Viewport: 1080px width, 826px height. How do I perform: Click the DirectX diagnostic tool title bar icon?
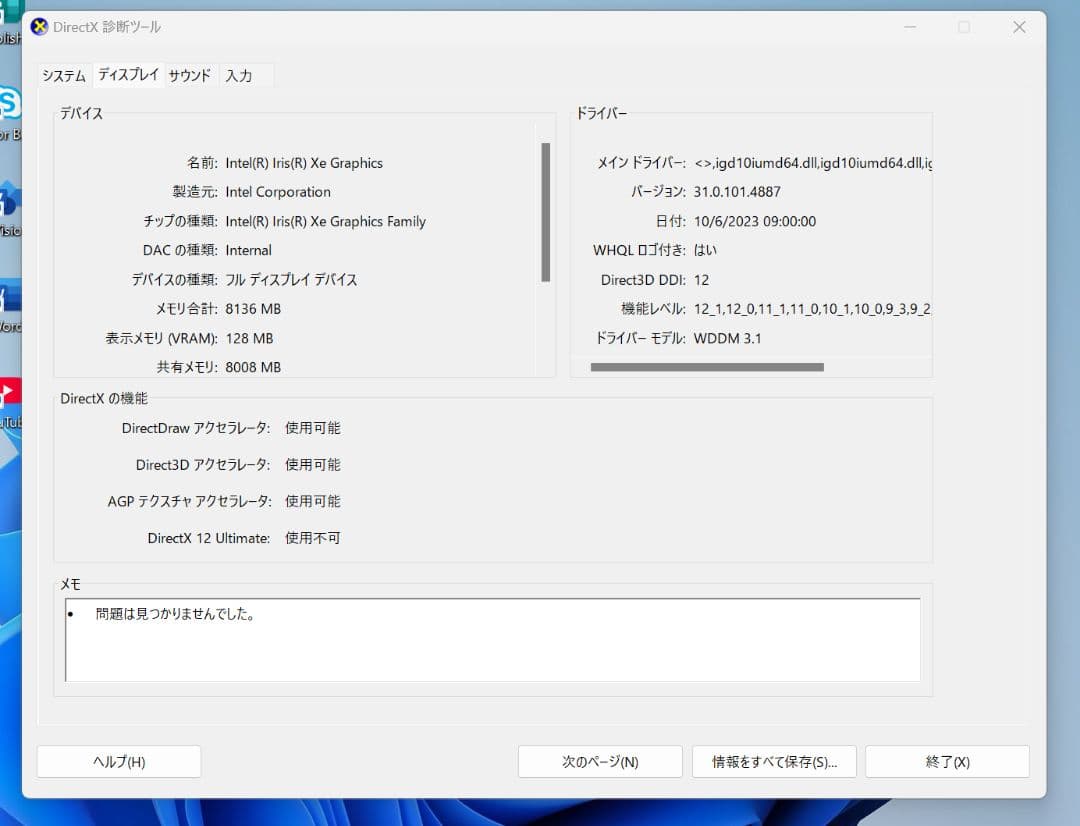[39, 27]
